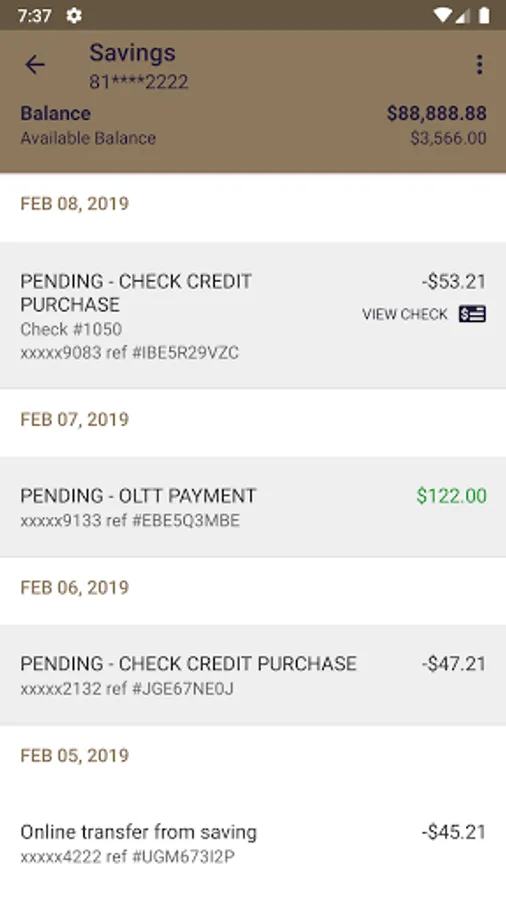Tap the Wi-Fi status icon

pos(442,15)
